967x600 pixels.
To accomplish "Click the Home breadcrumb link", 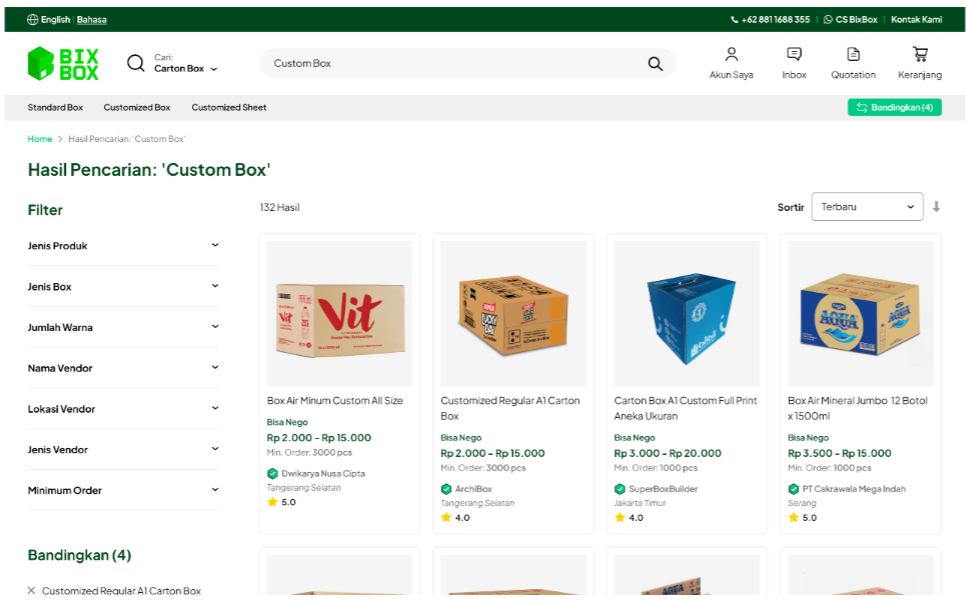I will coord(40,139).
